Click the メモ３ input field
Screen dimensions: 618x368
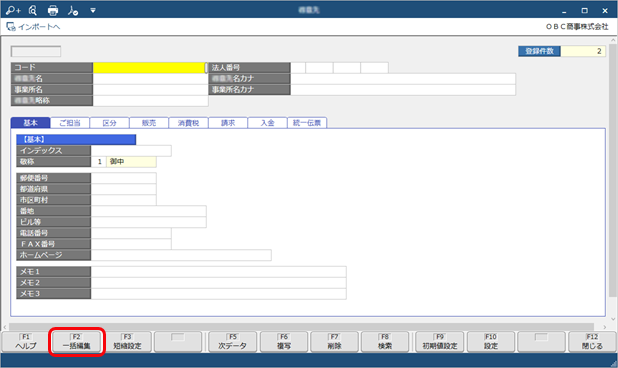click(218, 294)
